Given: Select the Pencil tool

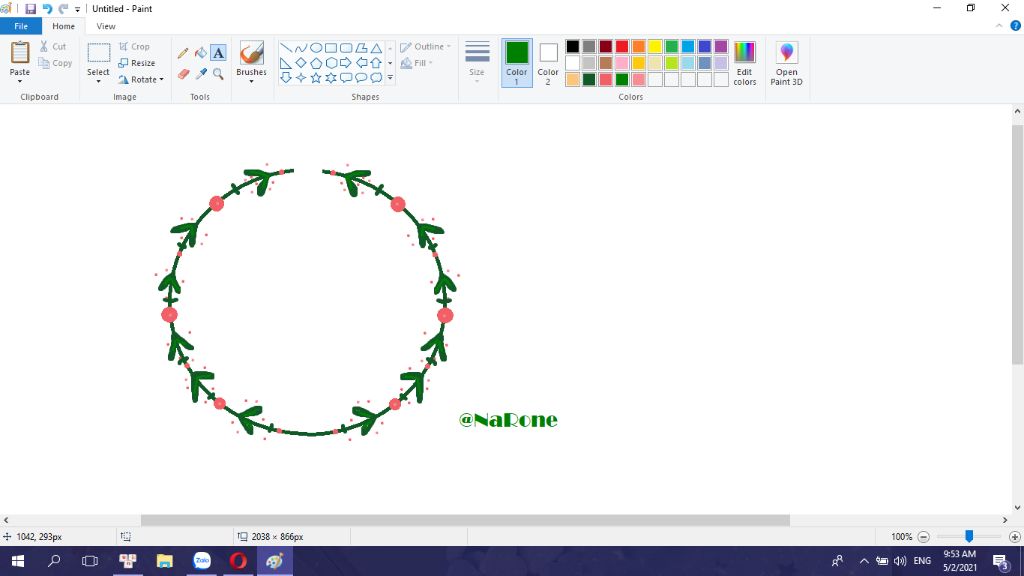Looking at the screenshot, I should tap(183, 53).
